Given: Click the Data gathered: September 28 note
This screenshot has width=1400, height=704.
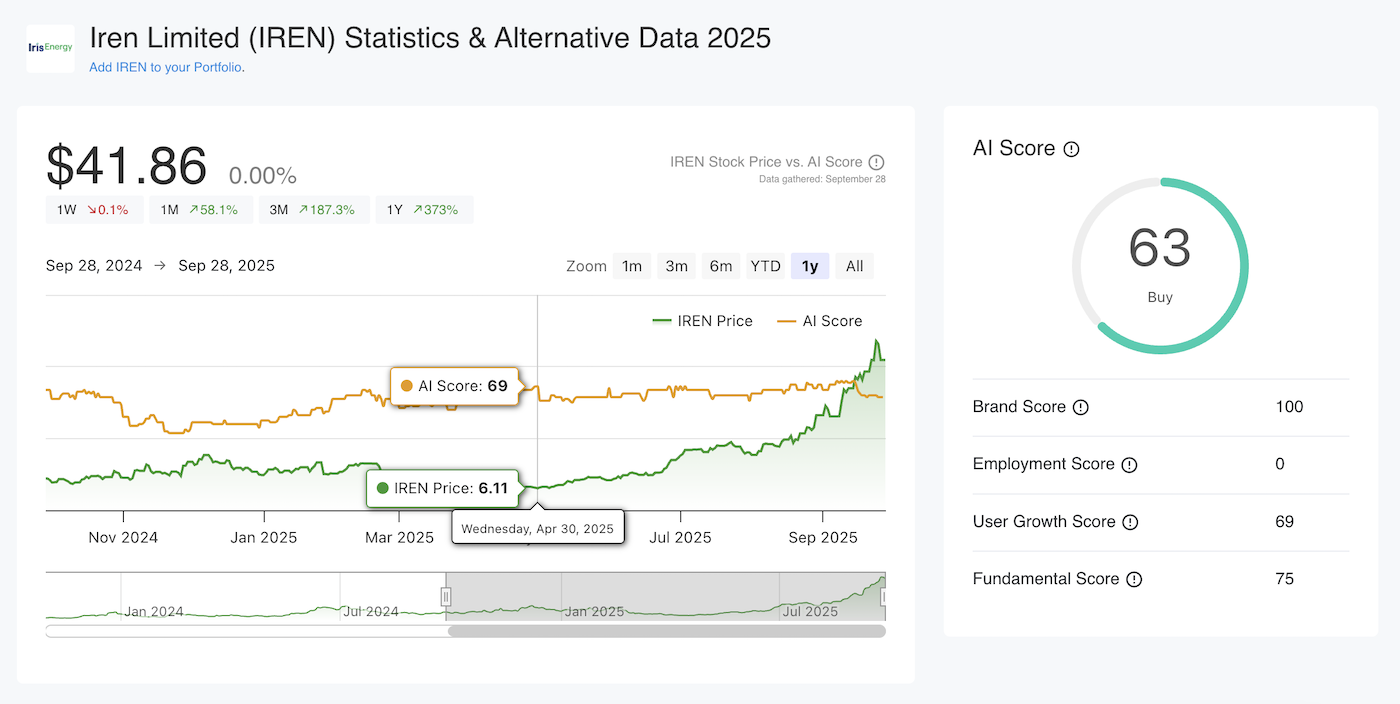Looking at the screenshot, I should click(823, 180).
